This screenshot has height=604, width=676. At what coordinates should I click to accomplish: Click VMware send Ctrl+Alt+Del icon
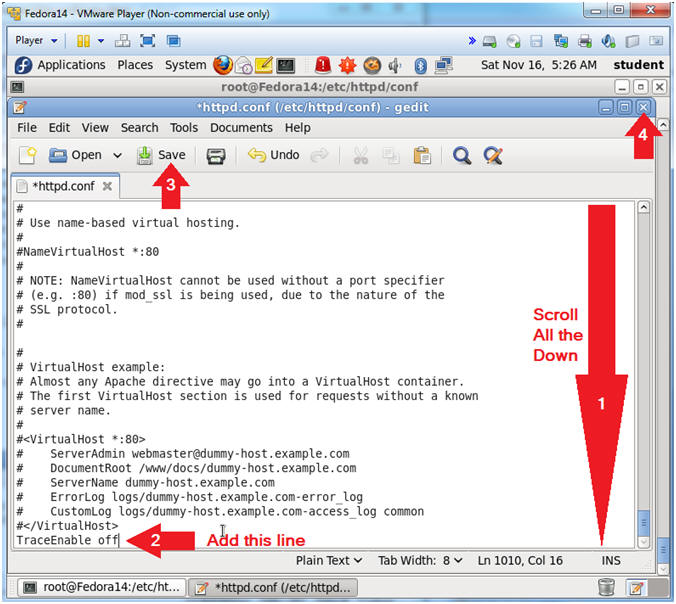pos(122,41)
